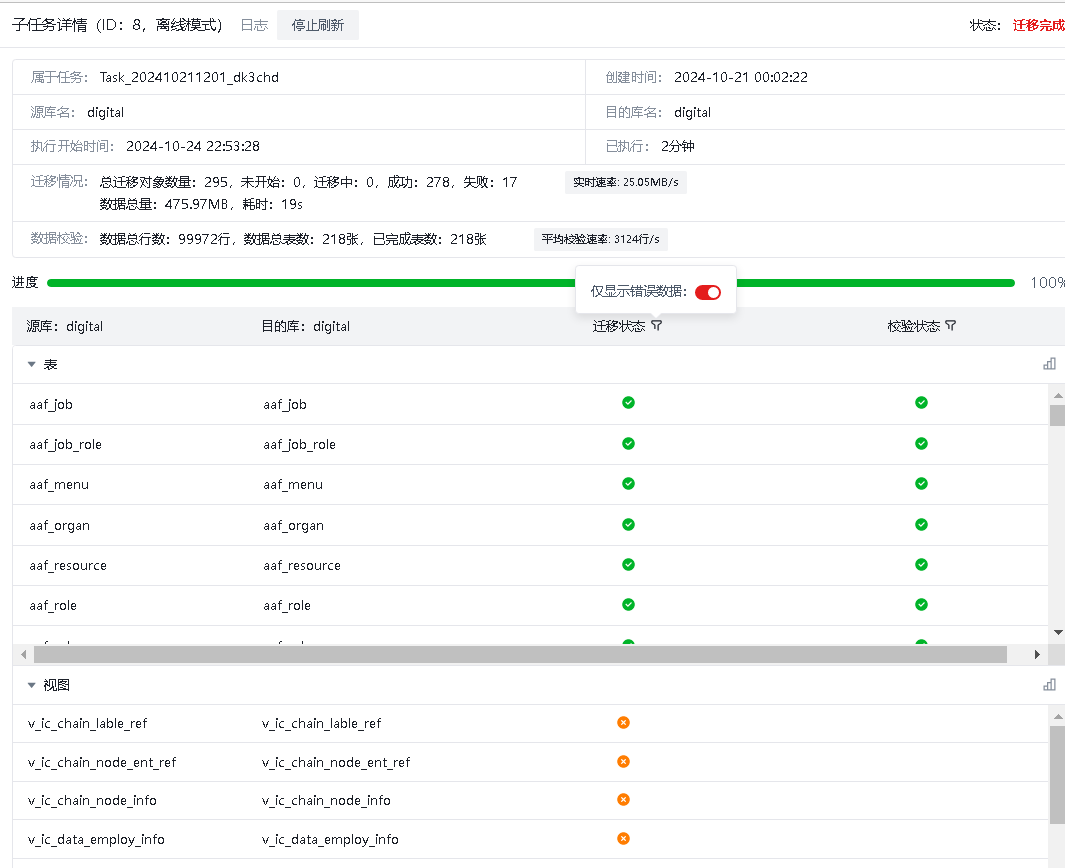Select source table aaf_role
The width and height of the screenshot is (1065, 868).
tap(53, 606)
